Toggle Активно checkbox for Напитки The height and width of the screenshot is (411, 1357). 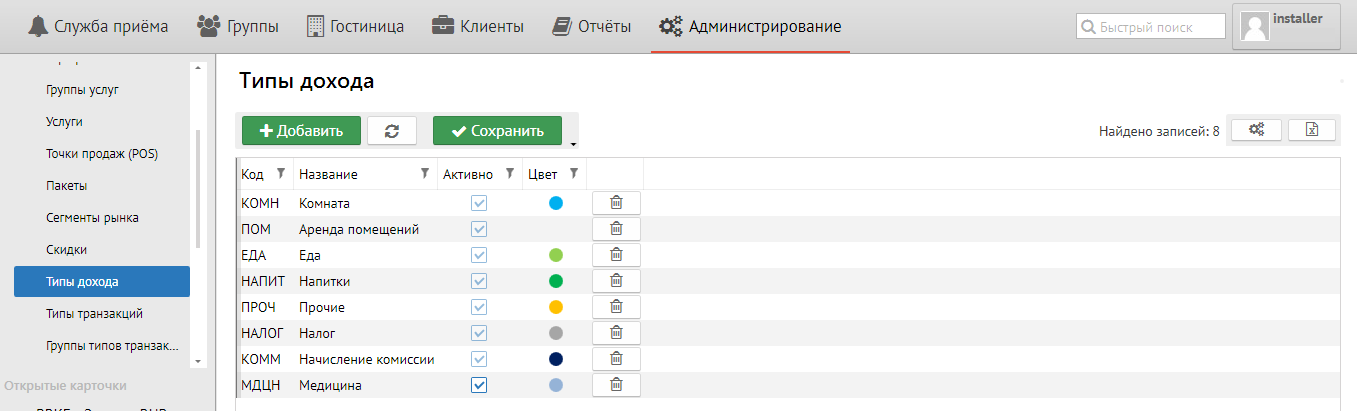coord(479,281)
